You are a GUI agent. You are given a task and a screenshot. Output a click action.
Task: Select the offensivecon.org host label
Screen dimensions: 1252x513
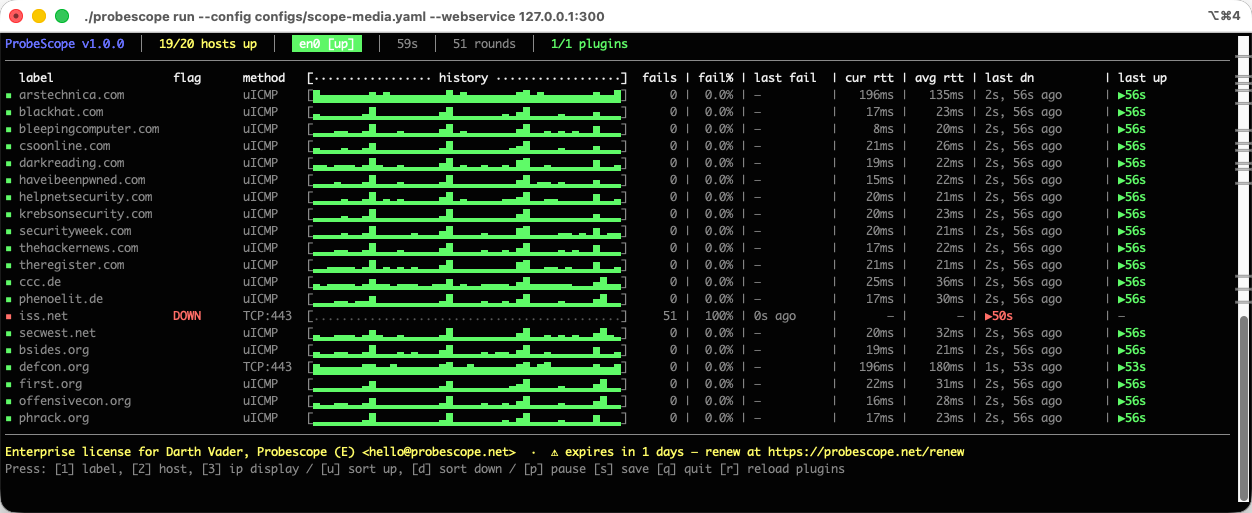click(x=75, y=401)
